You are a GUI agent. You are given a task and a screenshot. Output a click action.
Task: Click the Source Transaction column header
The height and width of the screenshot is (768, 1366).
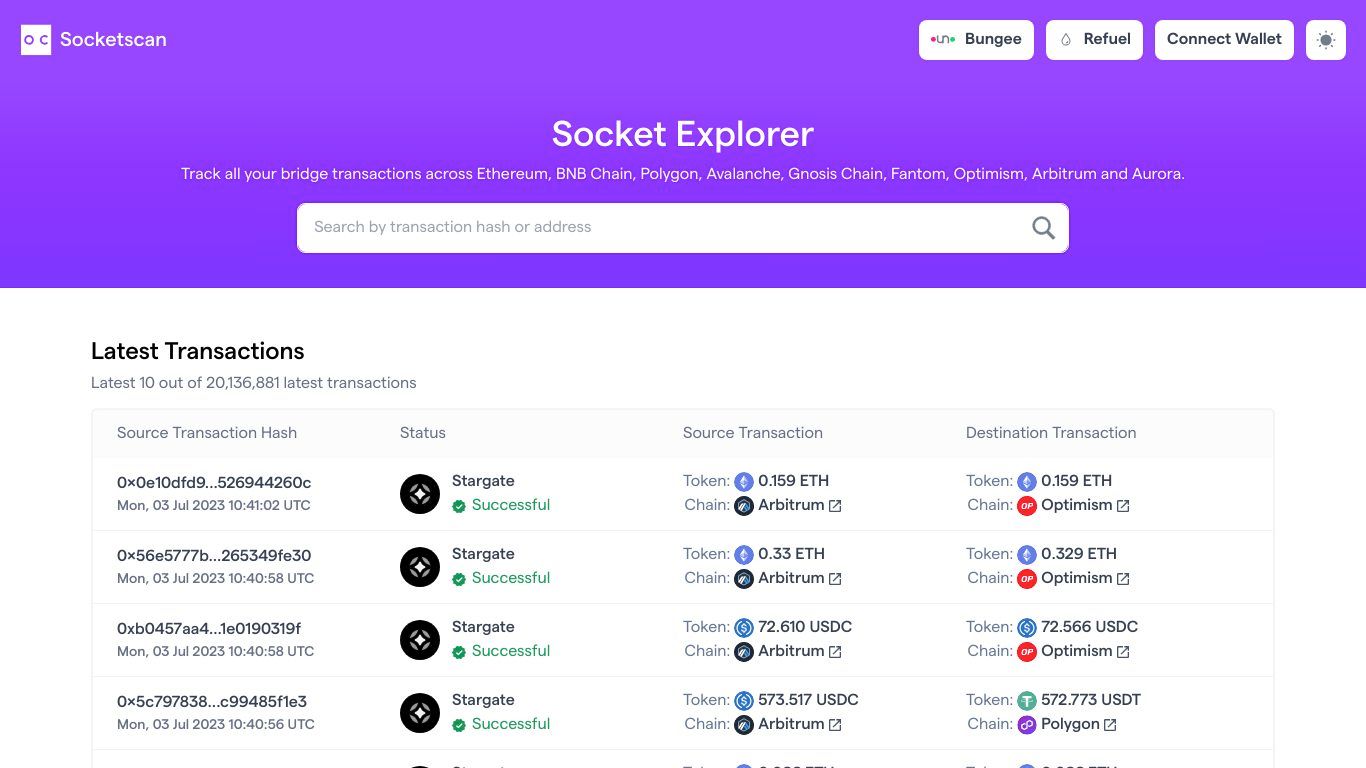(753, 433)
